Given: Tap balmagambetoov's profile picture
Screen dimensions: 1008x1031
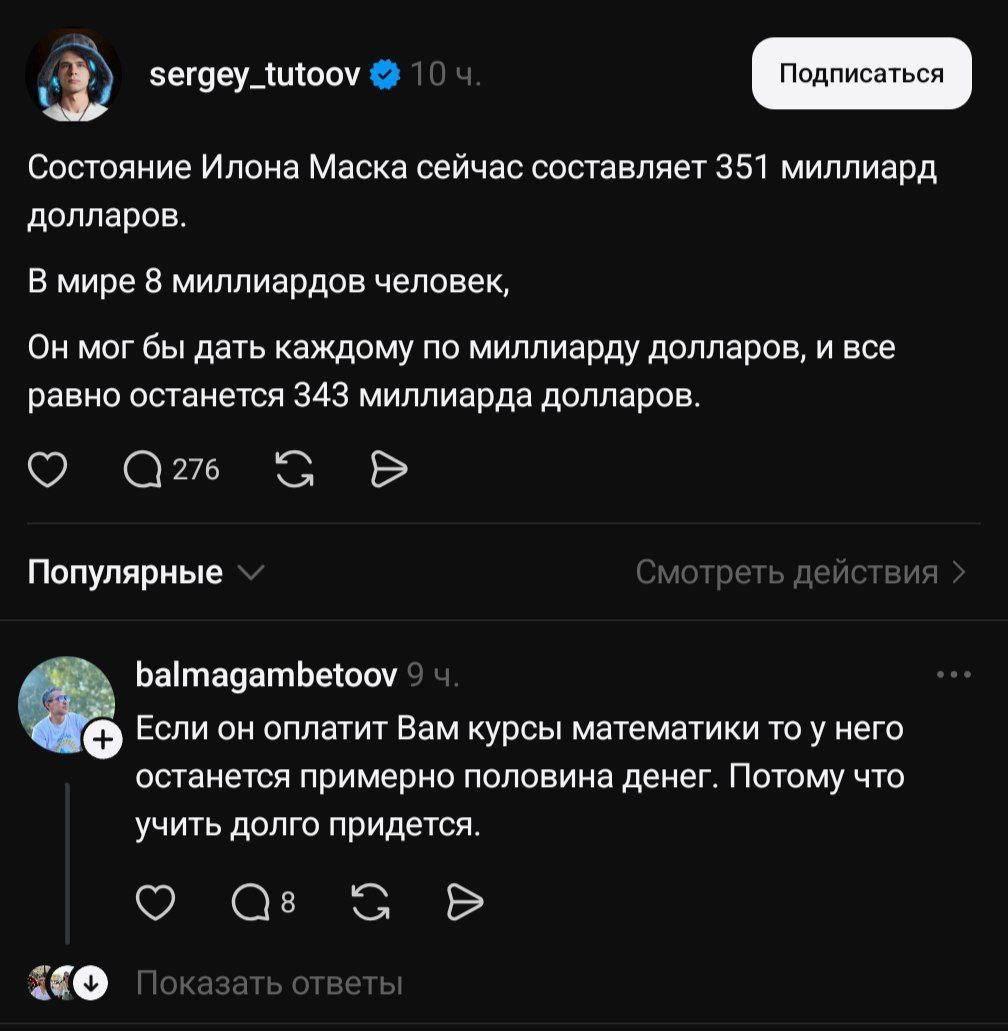Looking at the screenshot, I should pyautogui.click(x=64, y=702).
